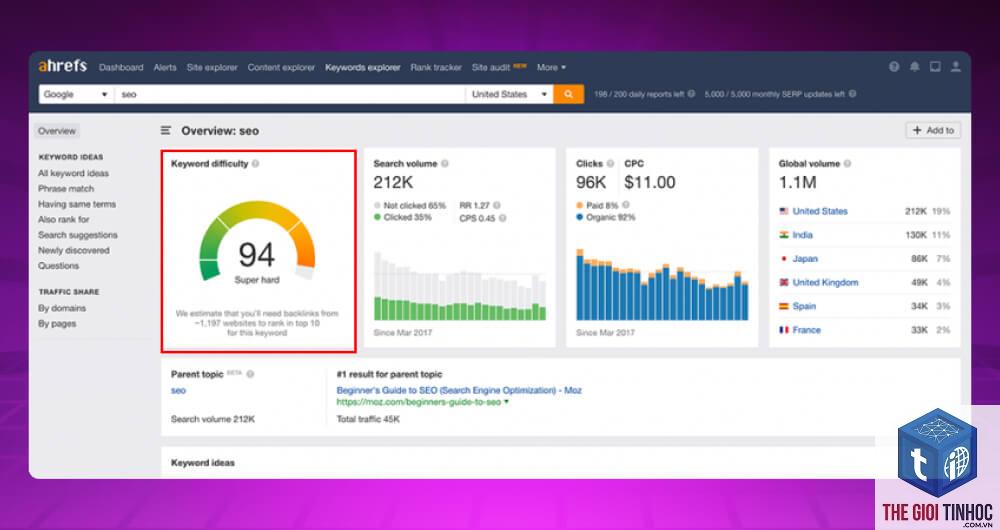
Task: Open the Spain country link
Action: [x=804, y=306]
